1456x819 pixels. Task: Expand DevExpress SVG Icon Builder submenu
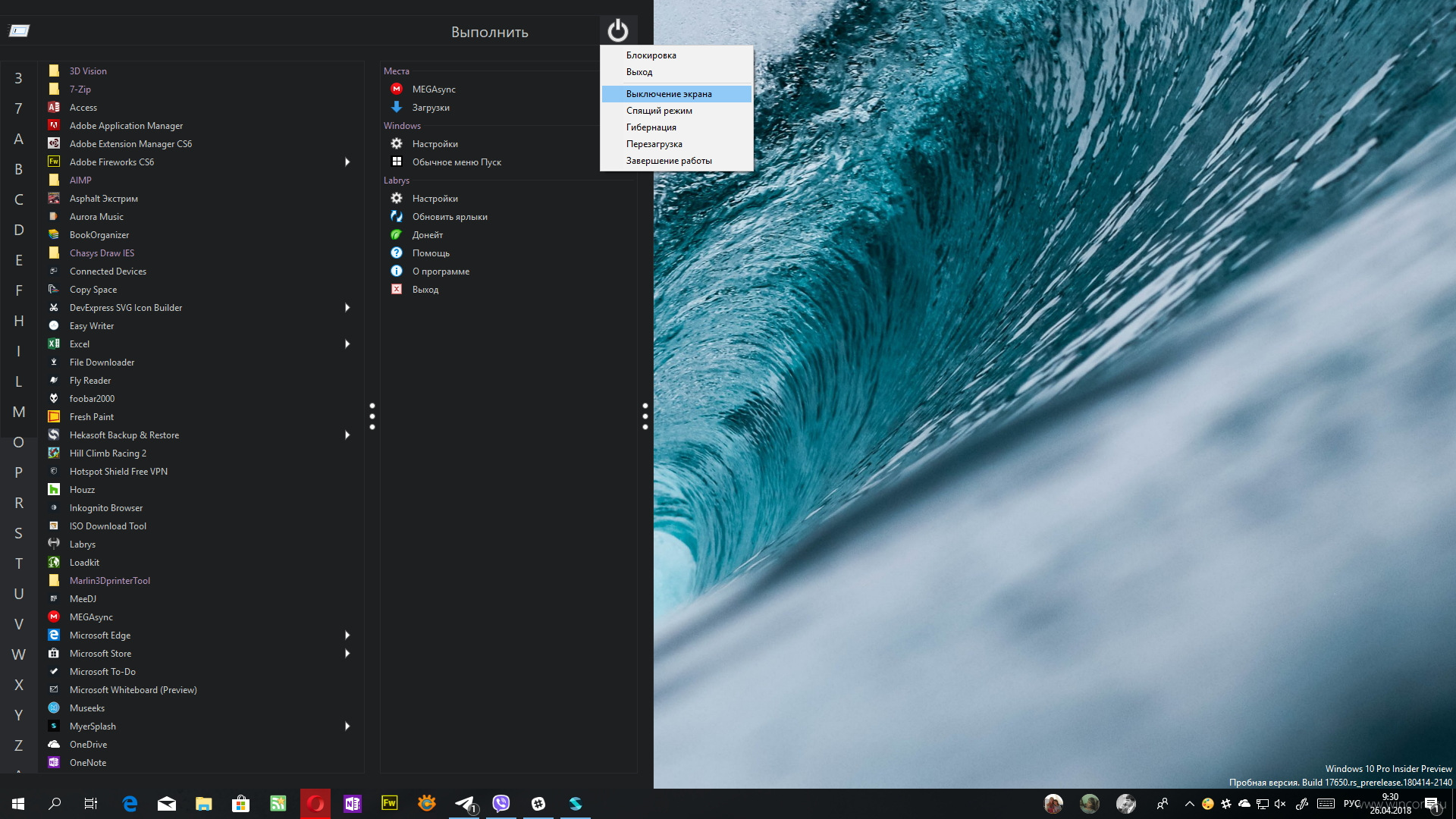pyautogui.click(x=347, y=308)
